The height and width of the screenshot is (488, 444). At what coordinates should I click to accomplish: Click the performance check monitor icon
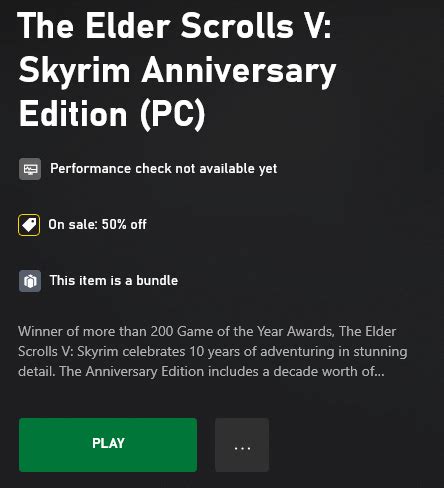click(x=30, y=169)
